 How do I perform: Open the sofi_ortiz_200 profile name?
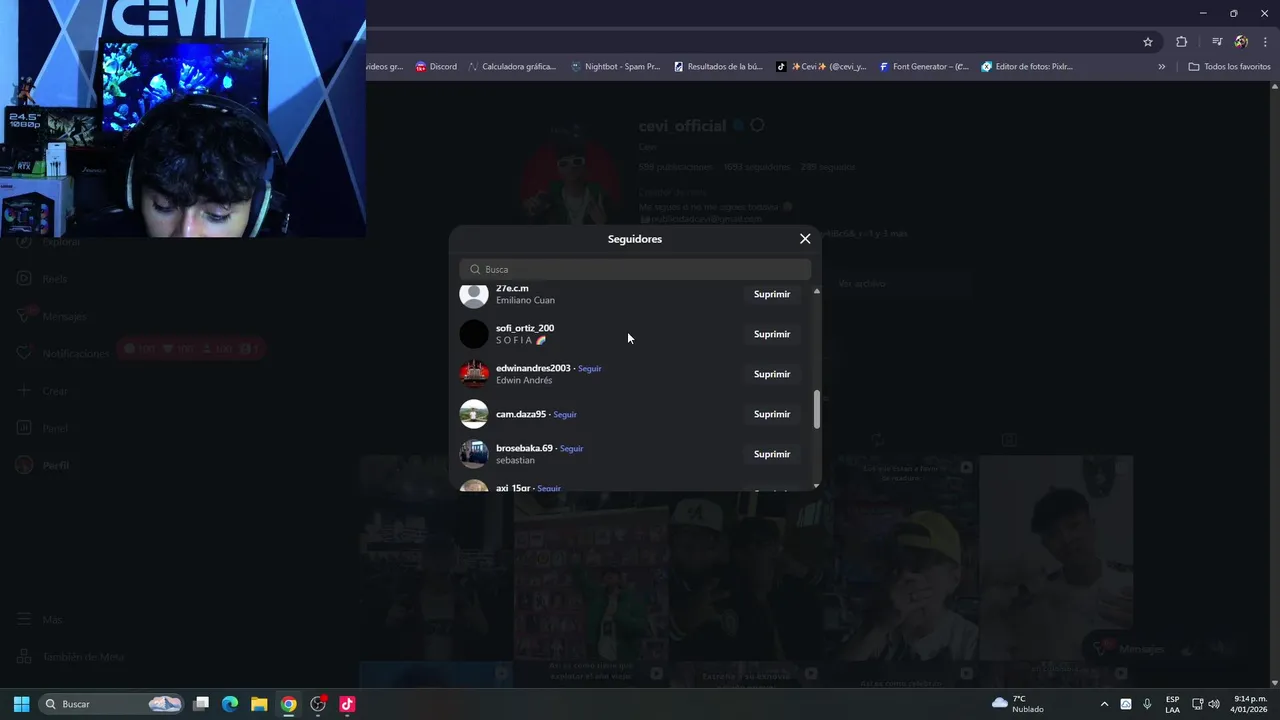pos(525,328)
